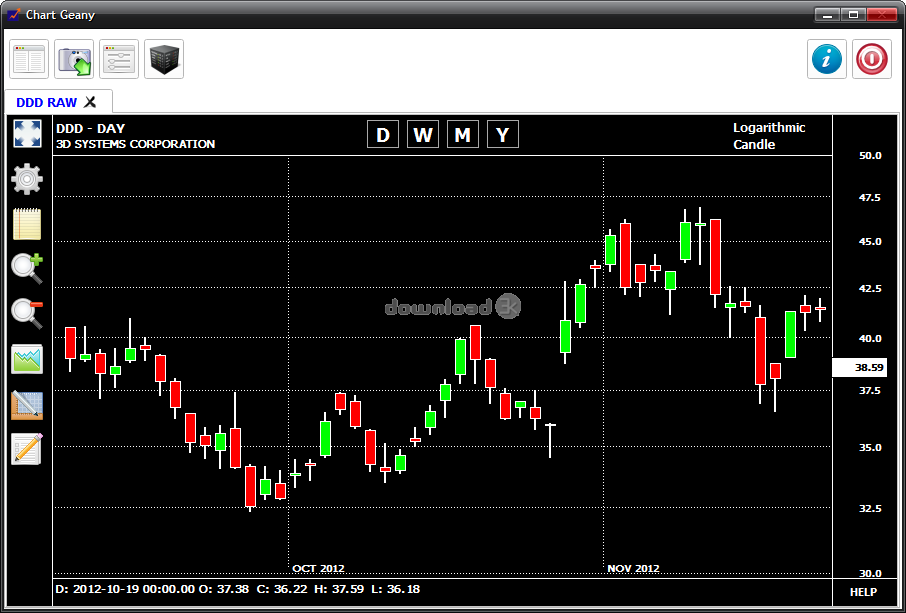906x613 pixels.
Task: Select the D daily timeframe button
Action: [x=383, y=135]
